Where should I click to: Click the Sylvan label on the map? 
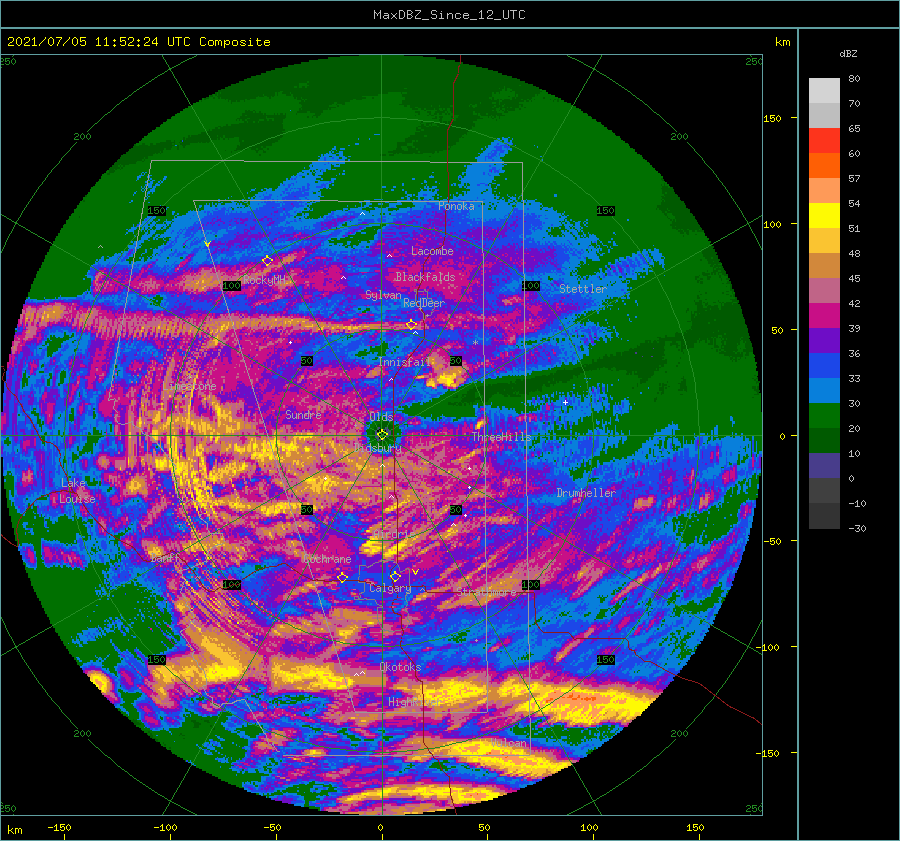(383, 295)
